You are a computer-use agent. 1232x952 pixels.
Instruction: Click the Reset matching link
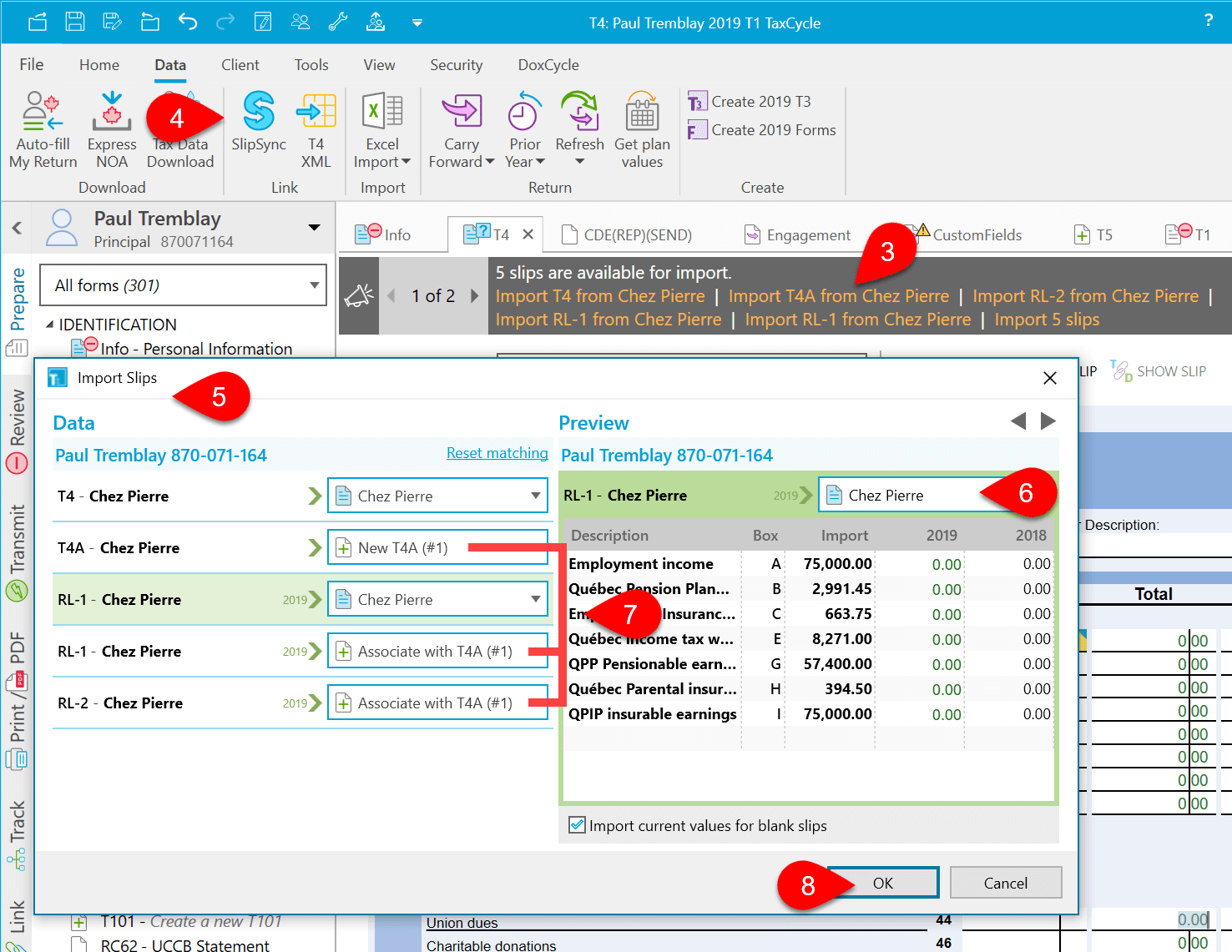(497, 453)
